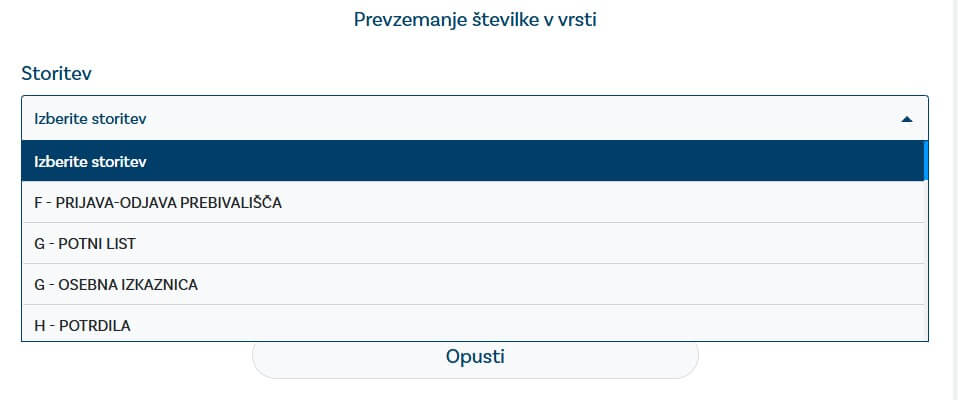Click 'Izberite storitev' placeholder text in combo box

pyautogui.click(x=91, y=119)
